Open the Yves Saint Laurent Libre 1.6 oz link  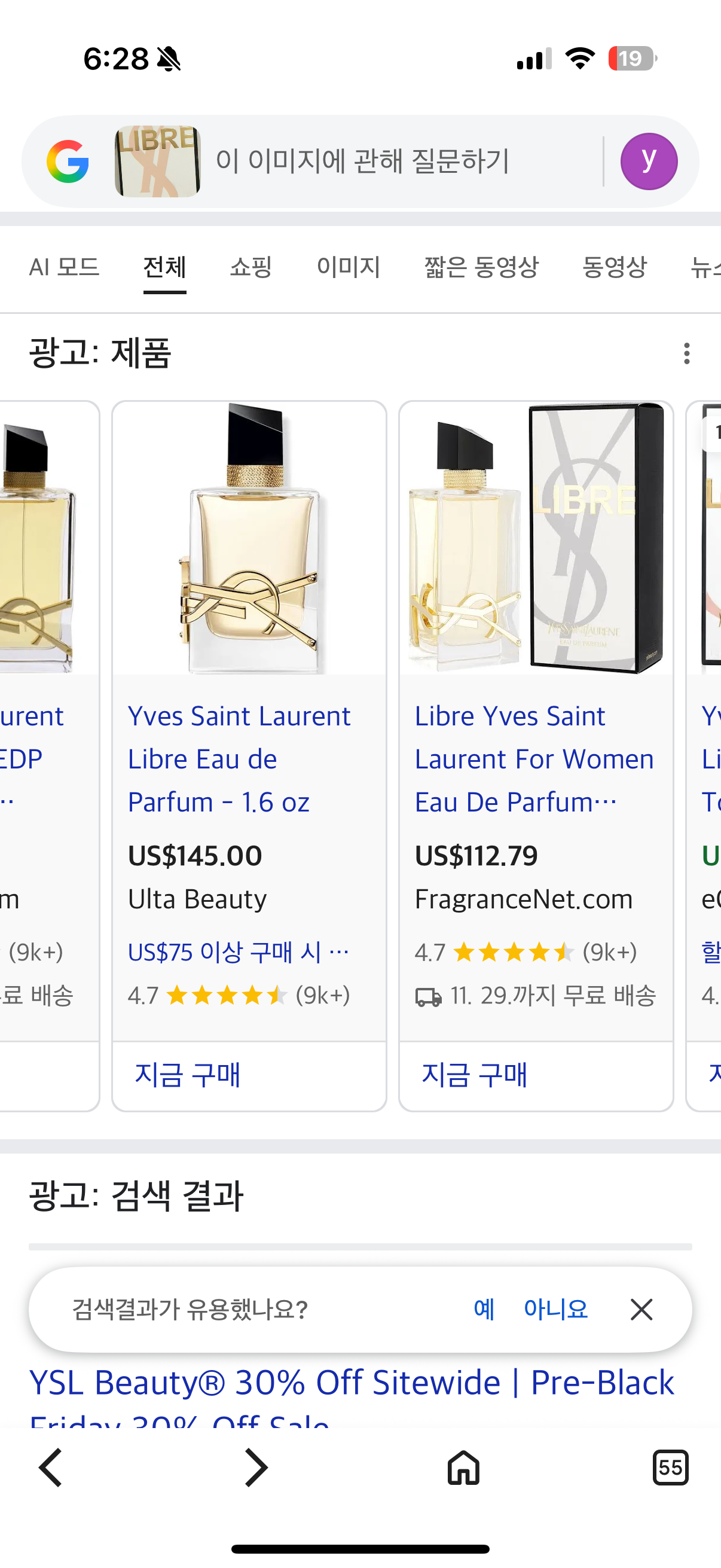(239, 758)
